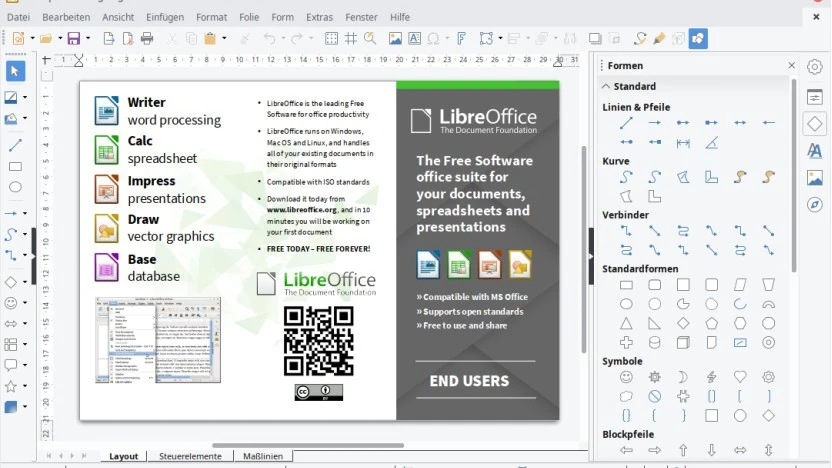Pick the Rectangle drawing tool
Screen dimensions: 832x468
pyautogui.click(x=15, y=167)
